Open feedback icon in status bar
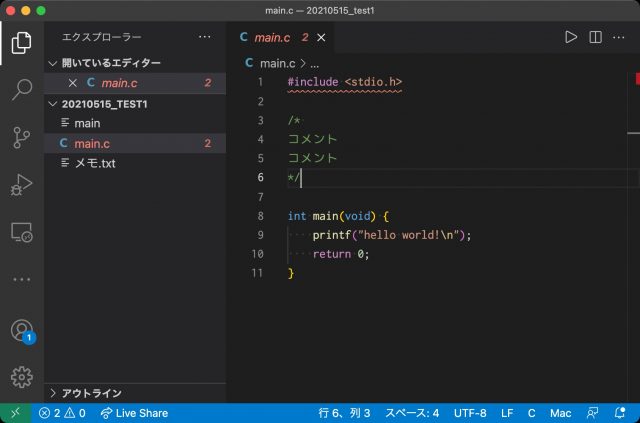The width and height of the screenshot is (640, 423). [593, 413]
